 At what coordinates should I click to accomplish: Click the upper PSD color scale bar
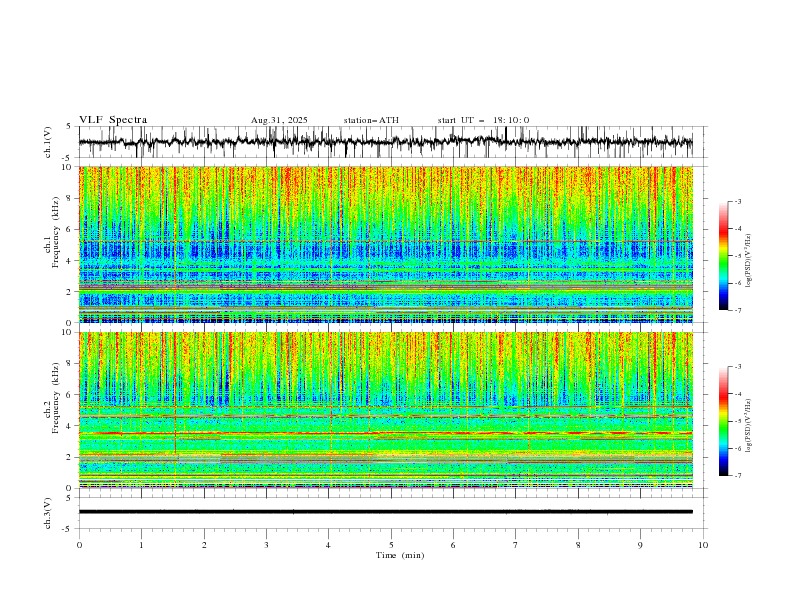click(x=723, y=256)
